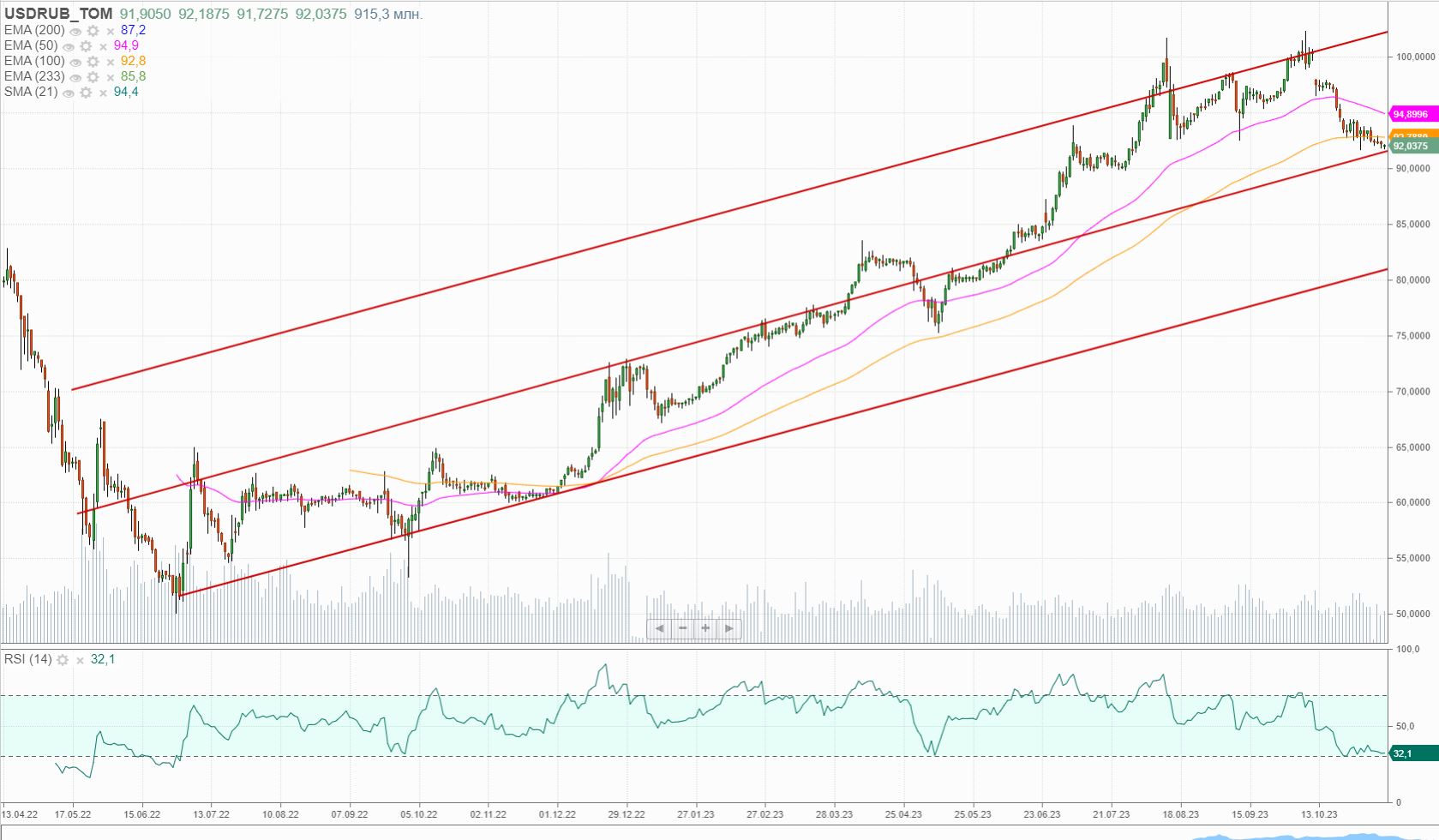Click the RSI 32,1 axis value tag

(1413, 753)
